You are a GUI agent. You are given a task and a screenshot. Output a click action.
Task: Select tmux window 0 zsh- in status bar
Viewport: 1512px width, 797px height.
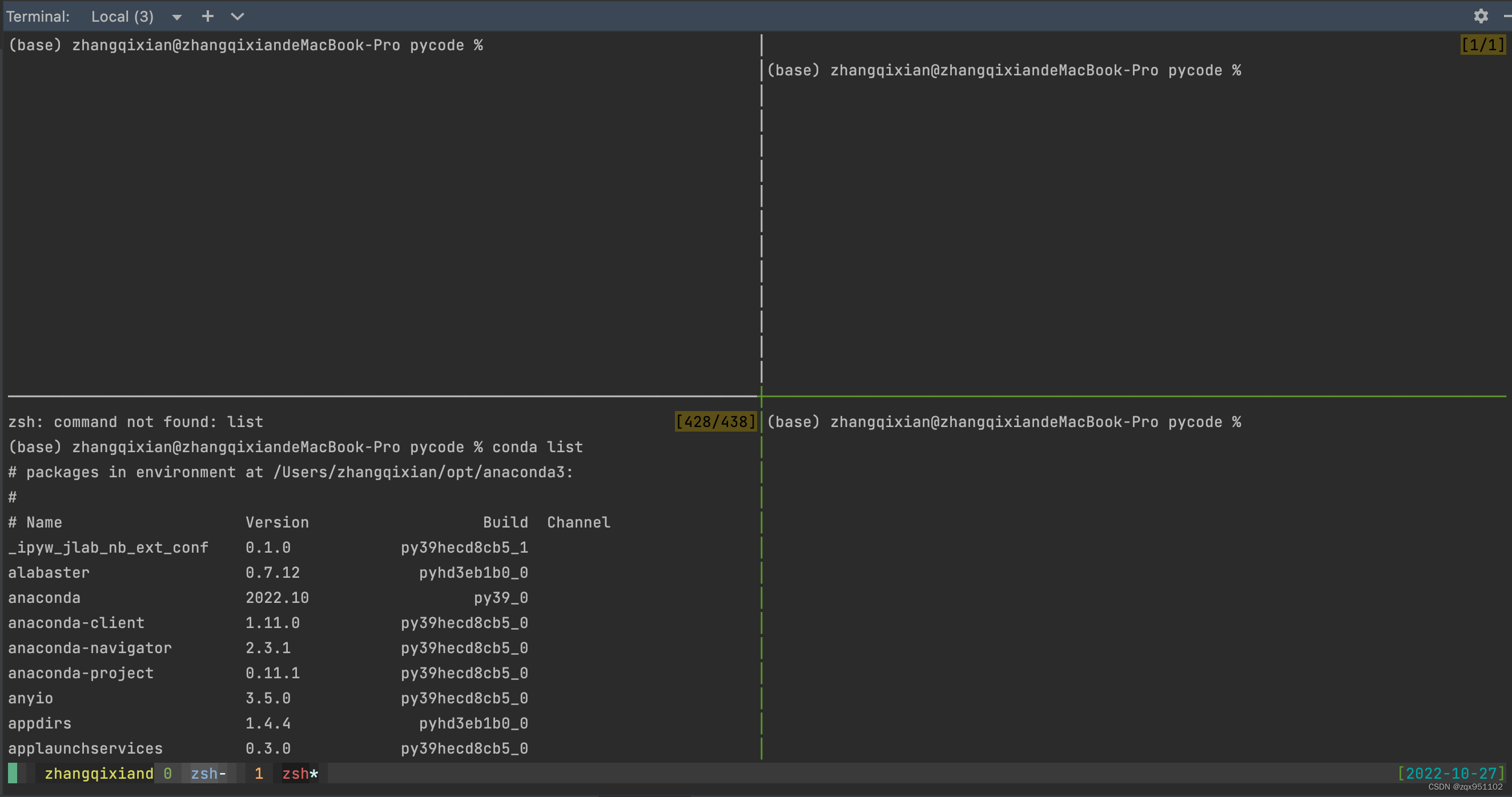pyautogui.click(x=195, y=774)
